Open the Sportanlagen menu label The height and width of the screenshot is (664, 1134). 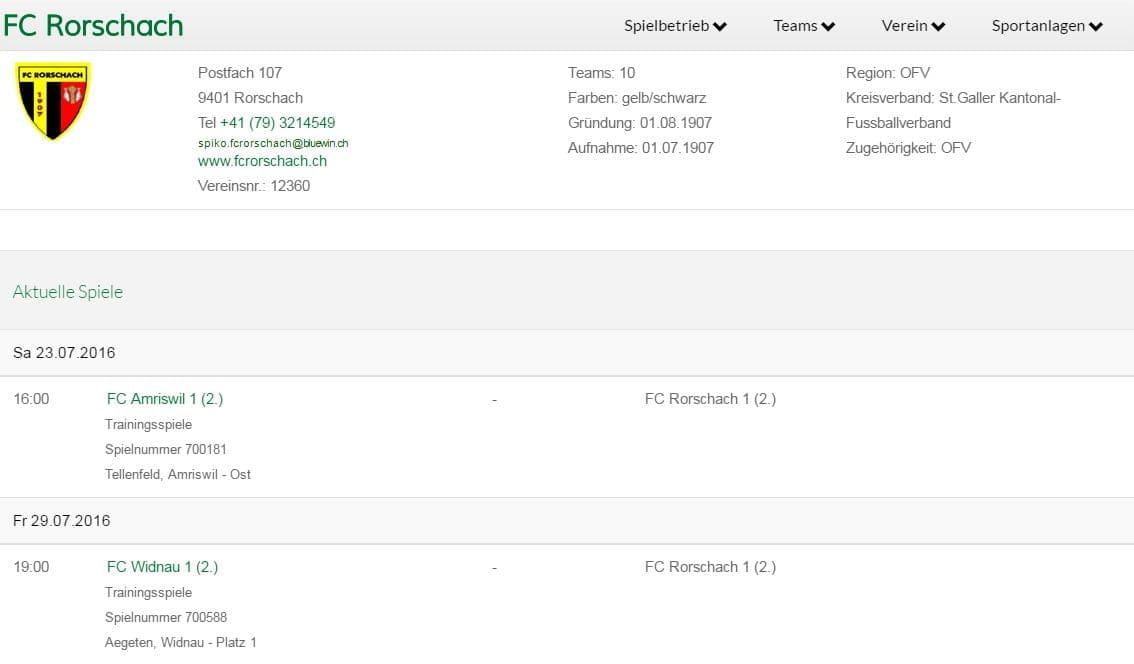(1038, 26)
